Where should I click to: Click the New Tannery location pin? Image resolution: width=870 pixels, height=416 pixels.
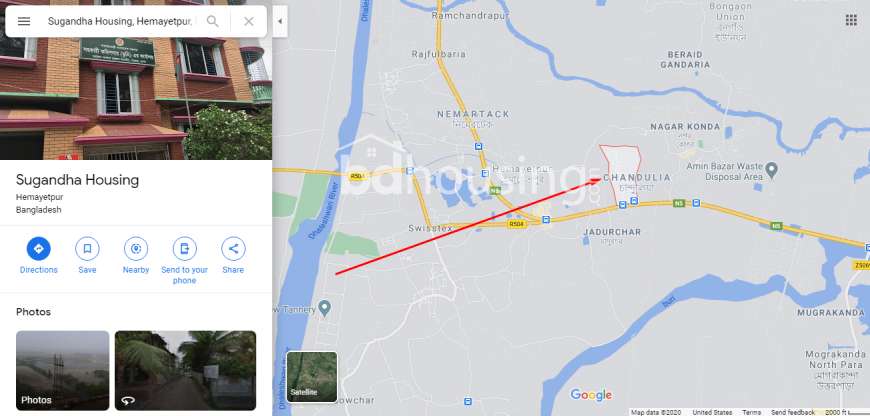click(325, 307)
